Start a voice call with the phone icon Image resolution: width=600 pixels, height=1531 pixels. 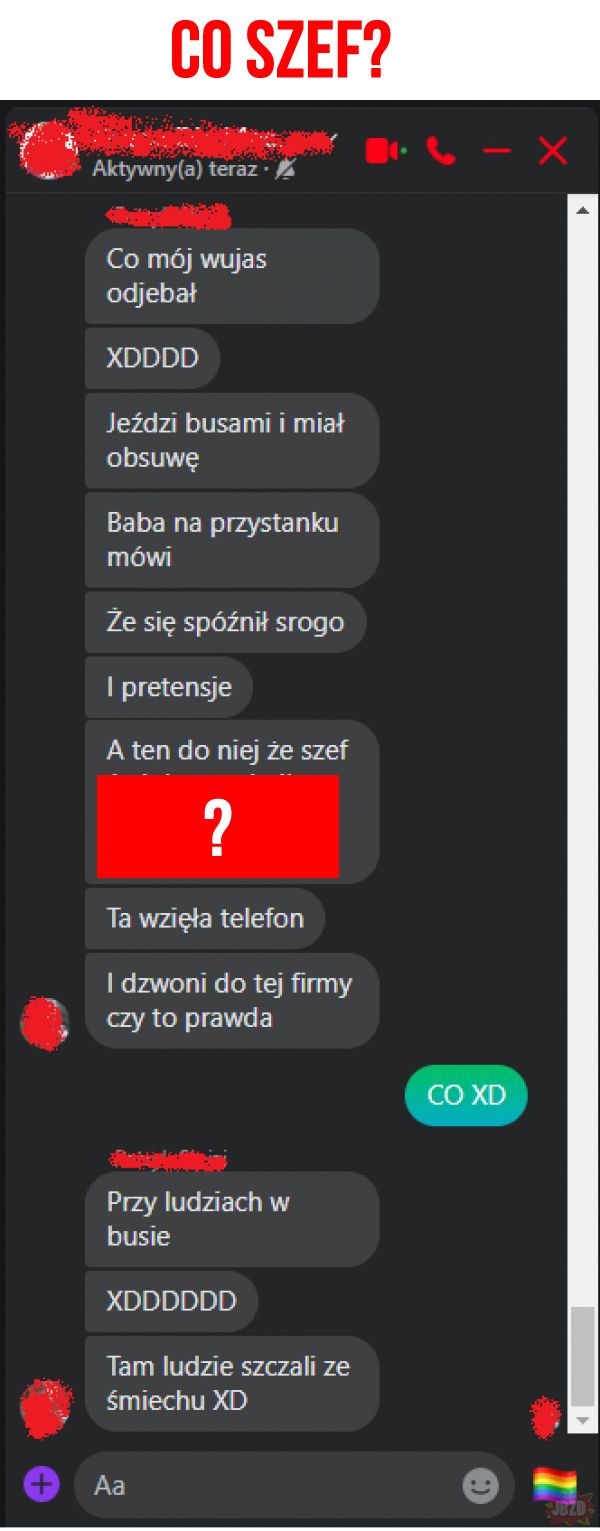click(440, 151)
